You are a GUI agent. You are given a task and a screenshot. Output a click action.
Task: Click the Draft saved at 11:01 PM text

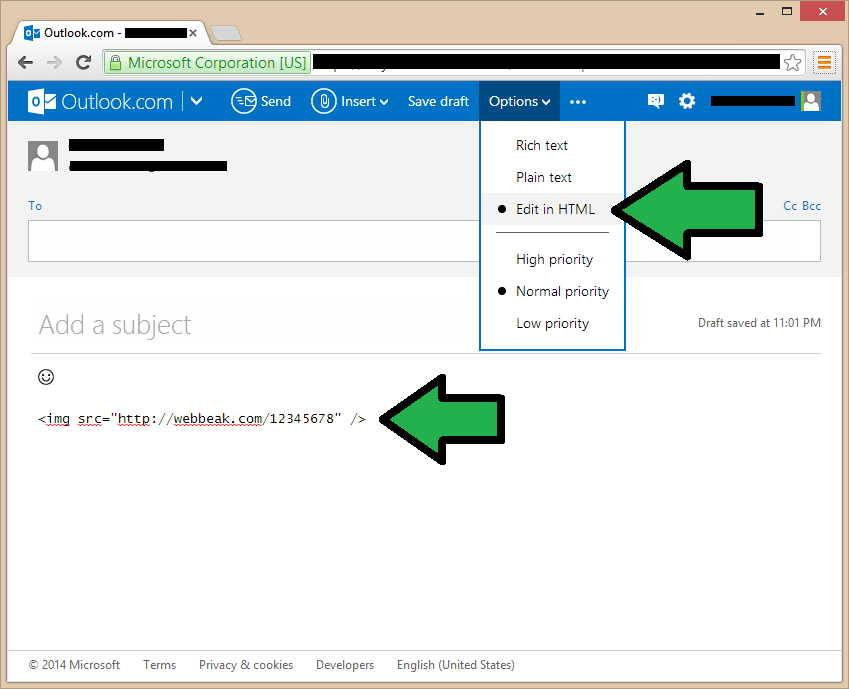(759, 323)
